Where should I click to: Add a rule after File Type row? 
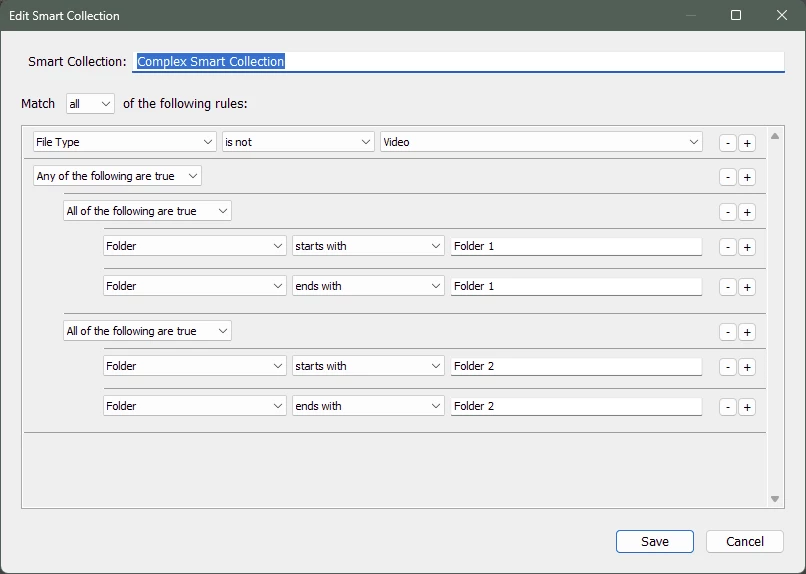click(747, 143)
